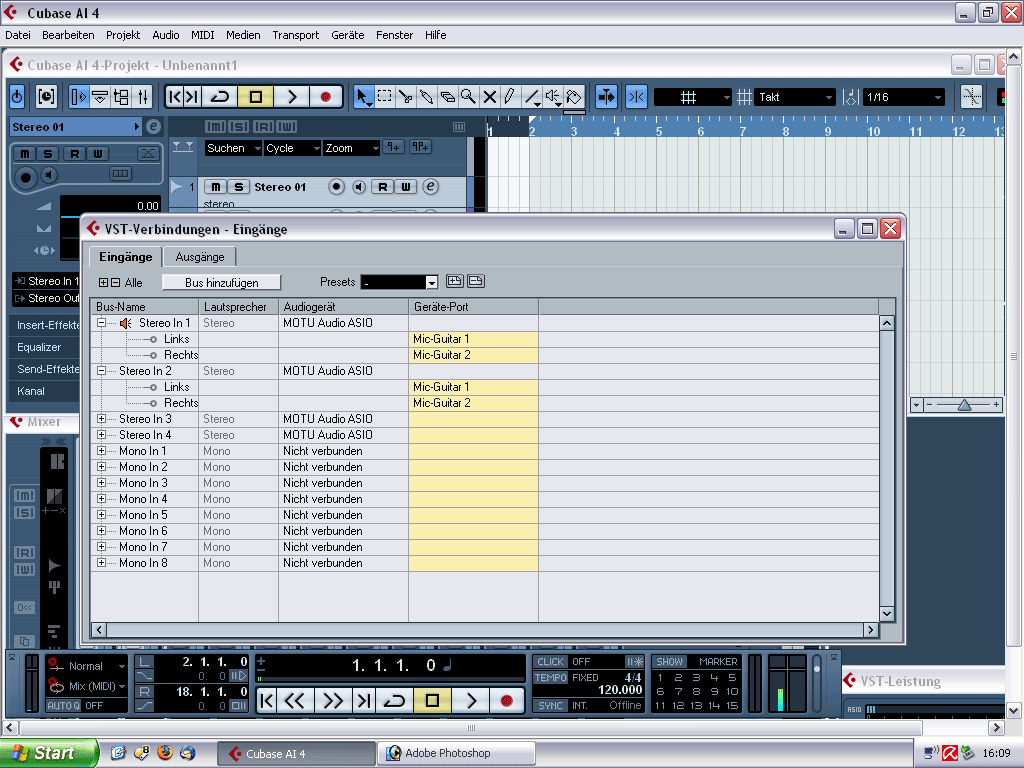Open the Suchen dropdown in track list
The height and width of the screenshot is (768, 1024).
pos(233,148)
